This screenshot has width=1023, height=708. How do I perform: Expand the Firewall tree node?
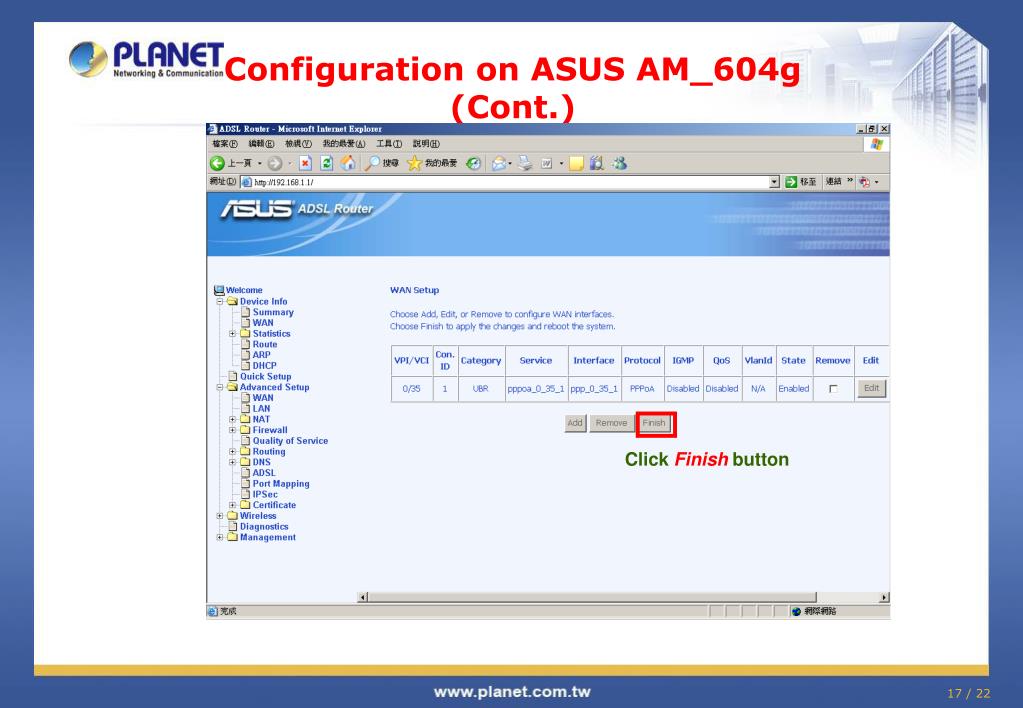click(x=232, y=430)
